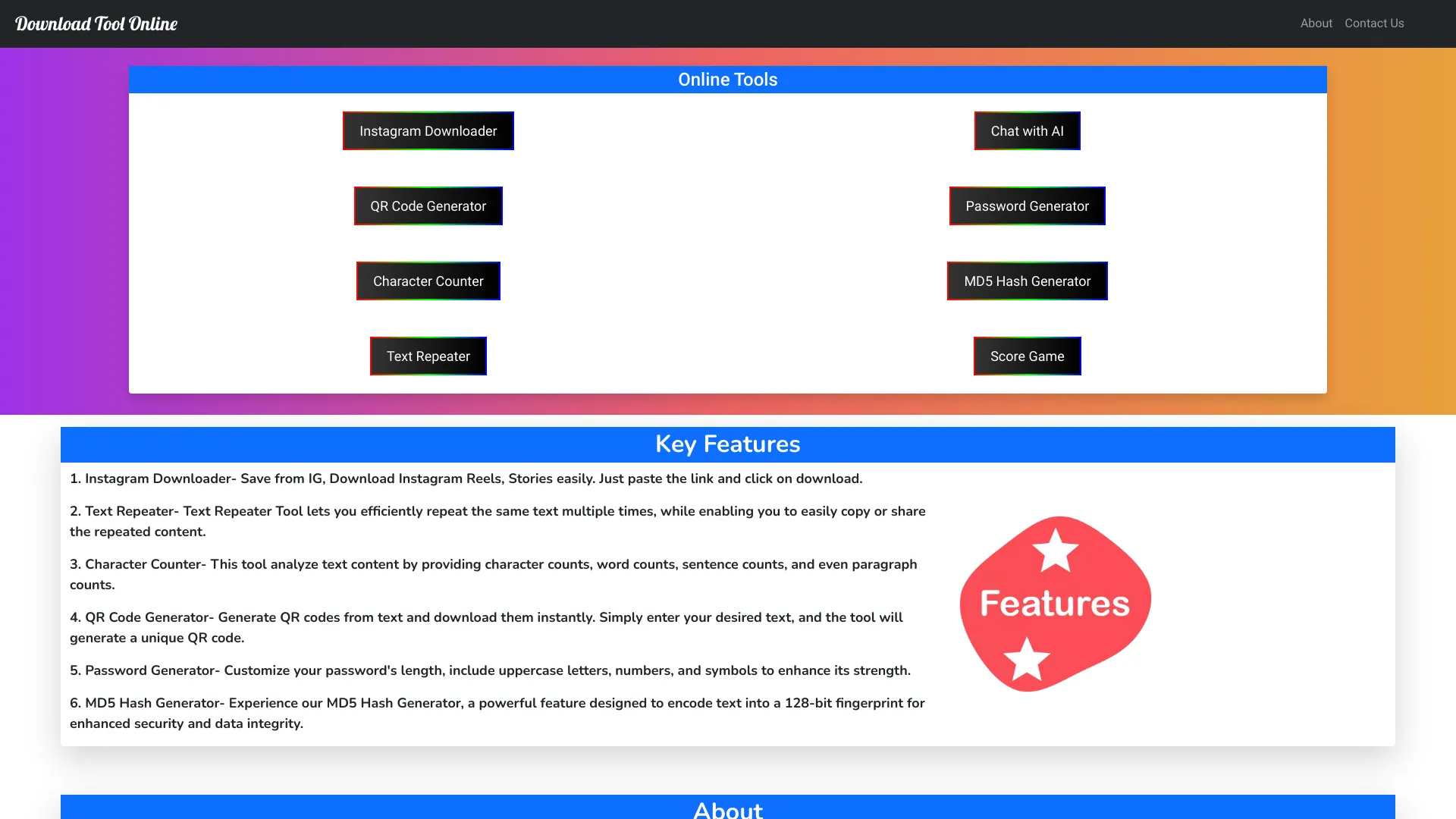The height and width of the screenshot is (819, 1456).
Task: Select the Password Generator feature text
Action: 489,670
